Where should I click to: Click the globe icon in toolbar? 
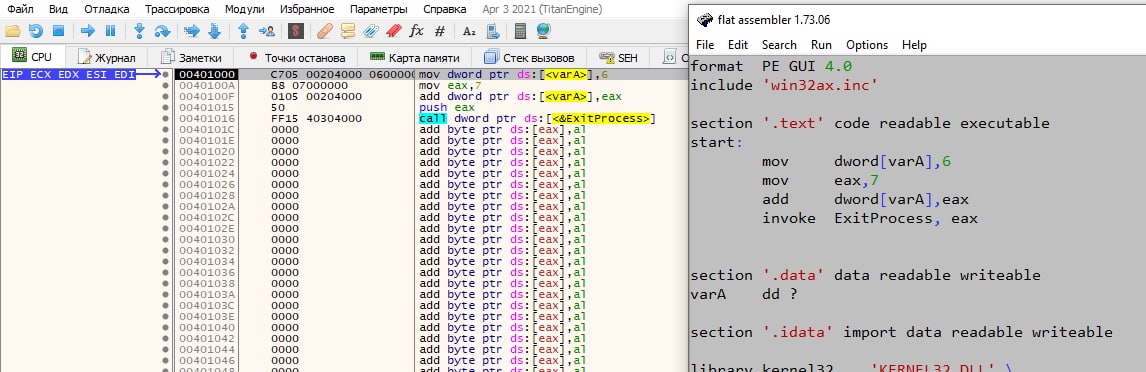(x=543, y=31)
